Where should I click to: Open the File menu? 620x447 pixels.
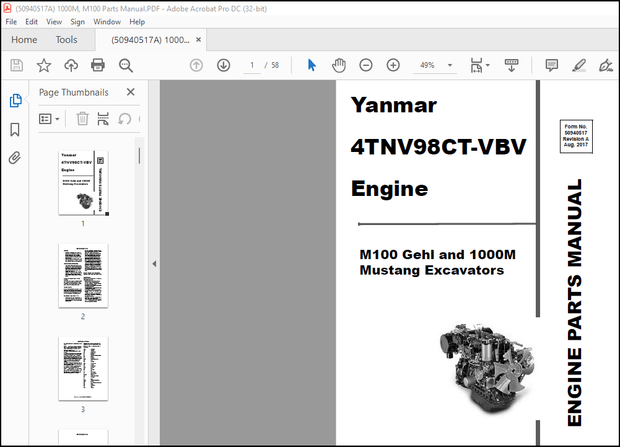pos(11,22)
